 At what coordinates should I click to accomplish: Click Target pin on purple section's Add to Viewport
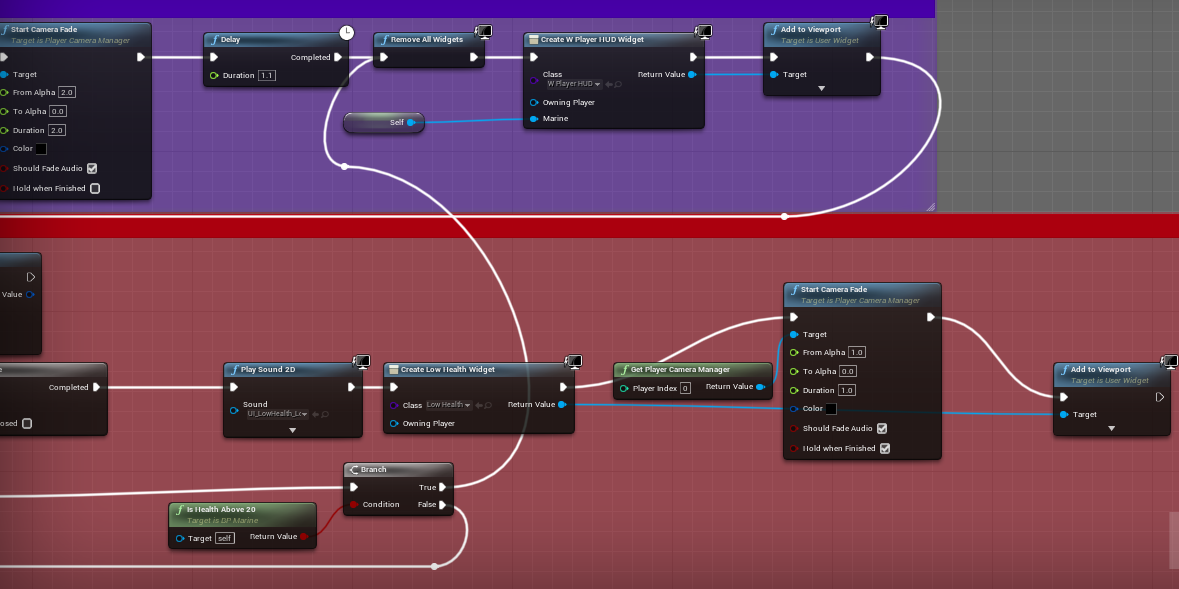click(774, 74)
